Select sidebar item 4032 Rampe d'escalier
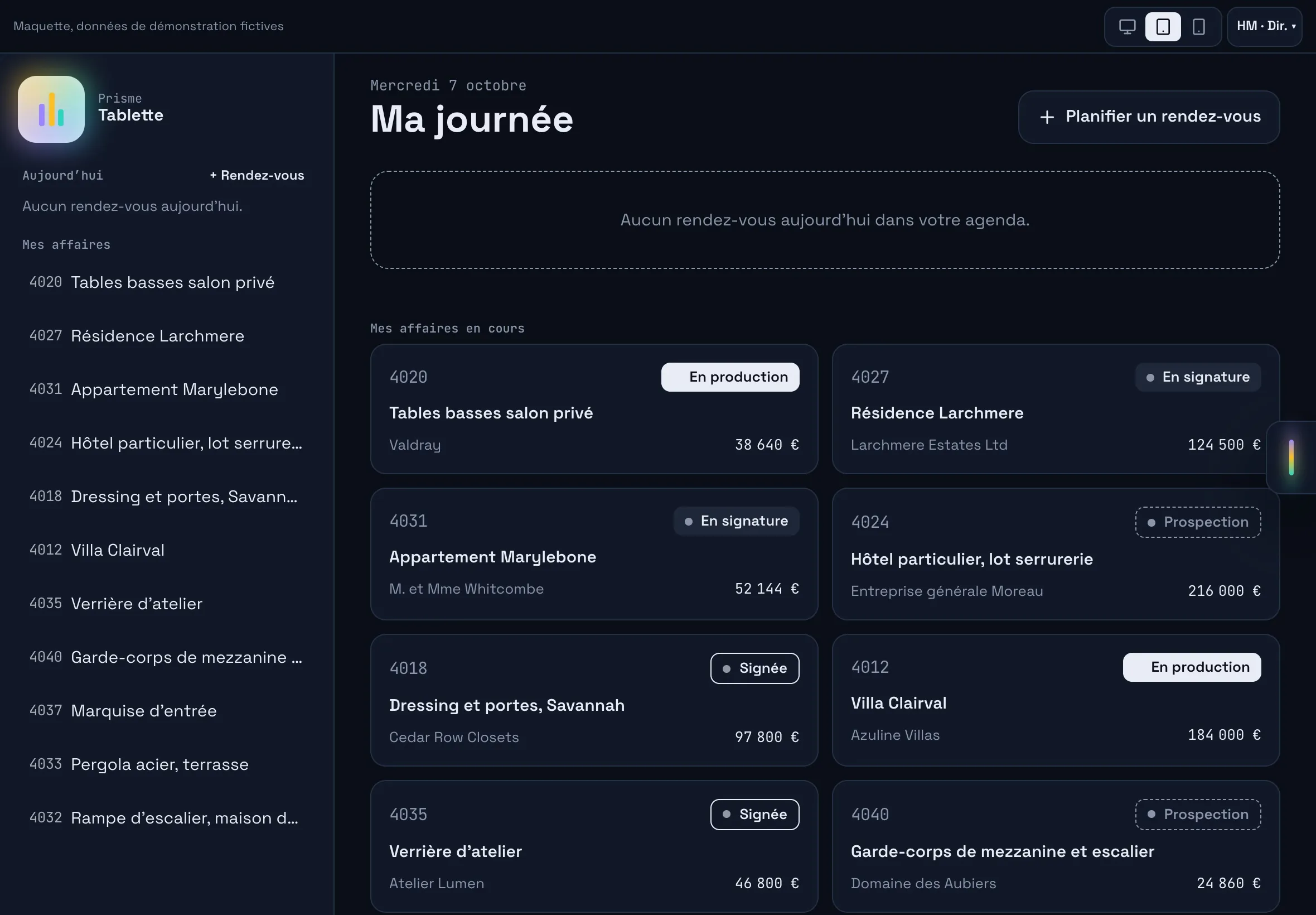The height and width of the screenshot is (915, 1316). point(167,817)
